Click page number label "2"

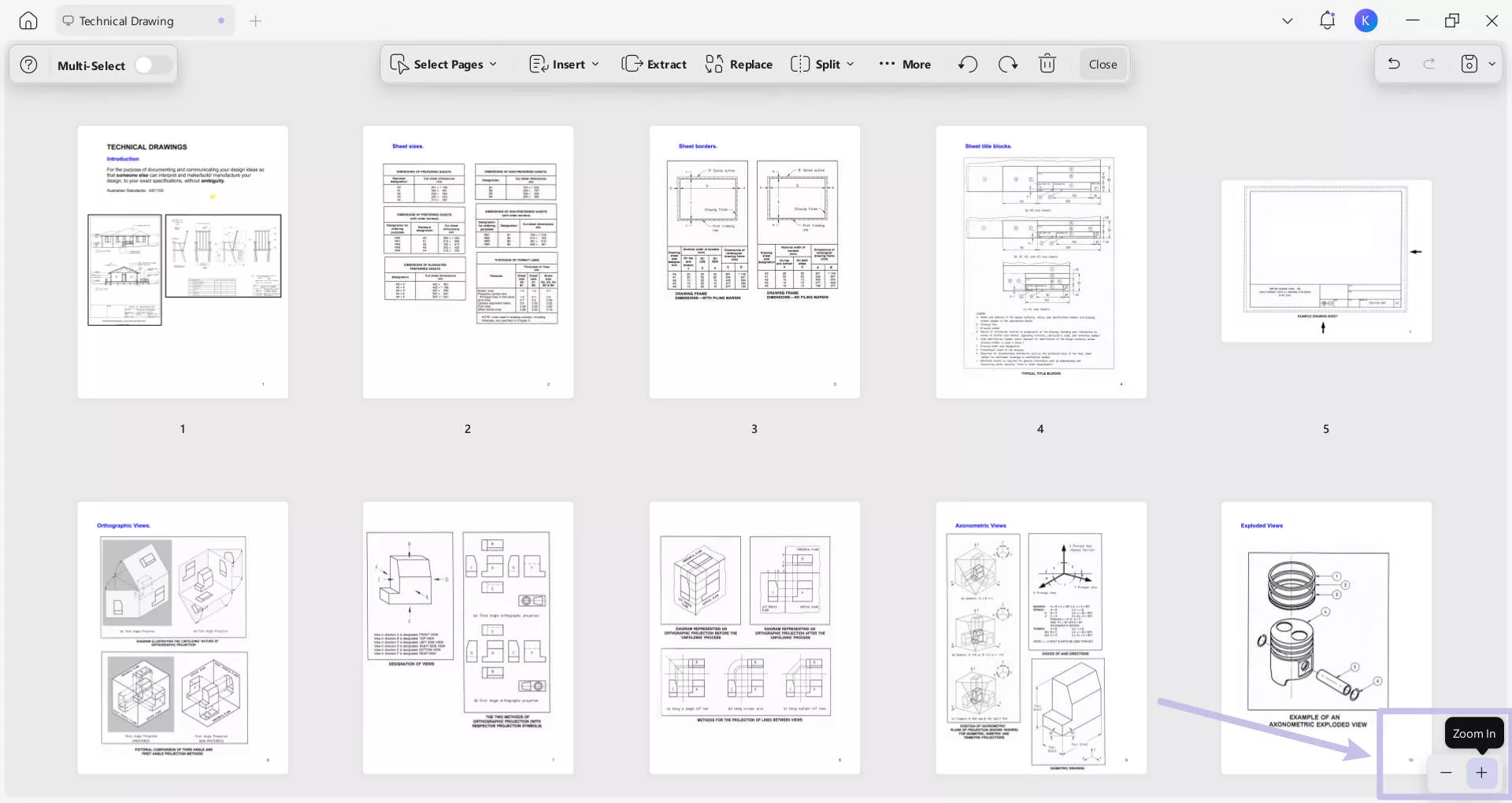pyautogui.click(x=468, y=429)
